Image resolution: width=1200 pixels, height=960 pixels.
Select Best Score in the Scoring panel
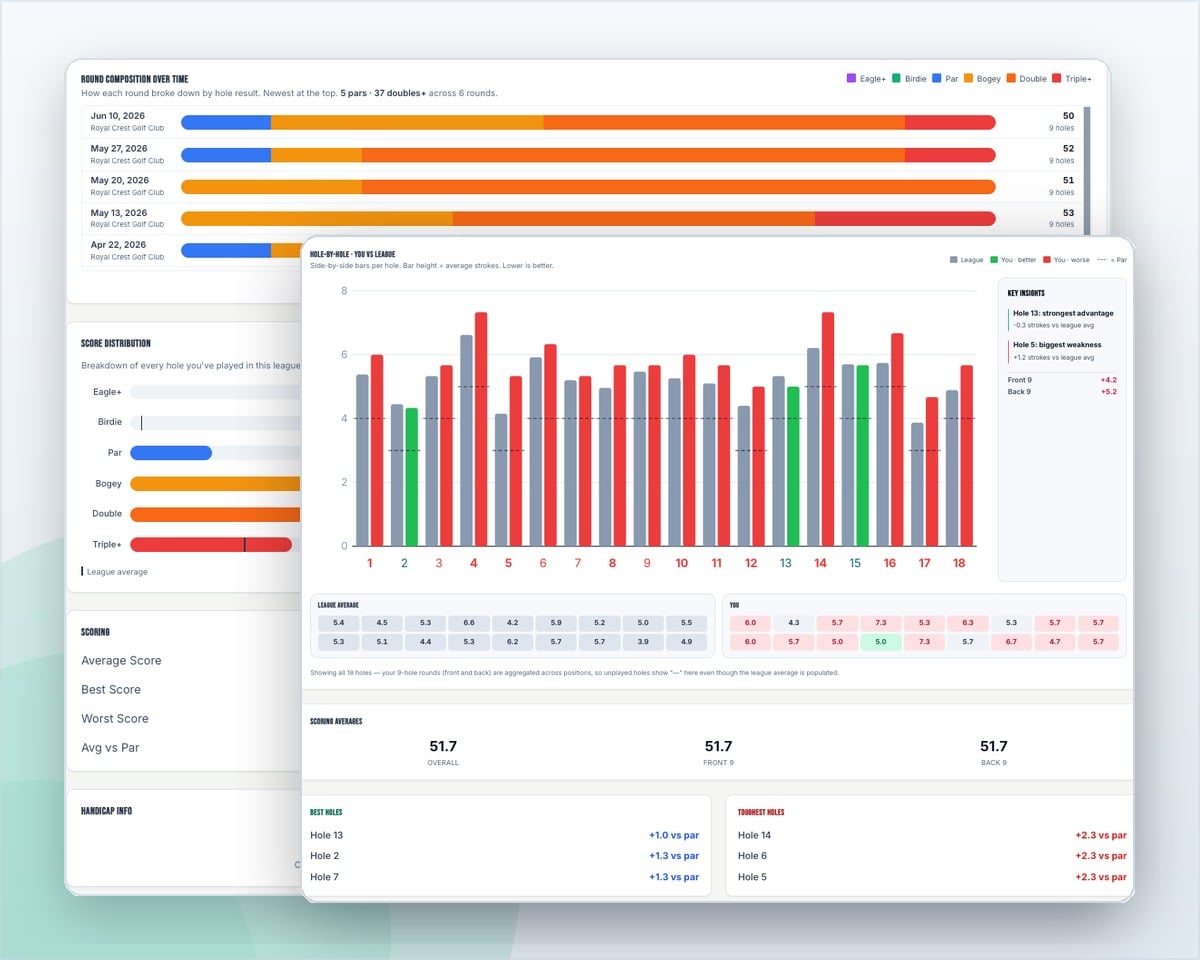coord(111,689)
